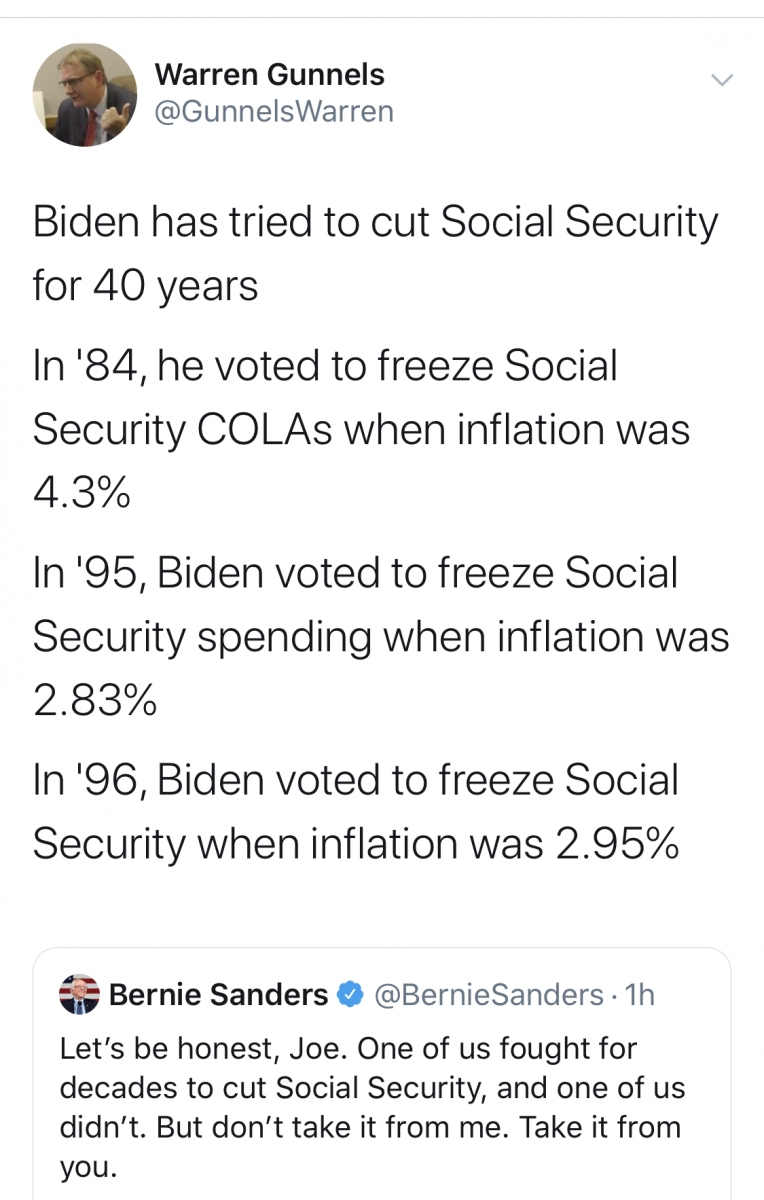Visit the @BernieSanders handle
The image size is (764, 1200).
tap(488, 995)
